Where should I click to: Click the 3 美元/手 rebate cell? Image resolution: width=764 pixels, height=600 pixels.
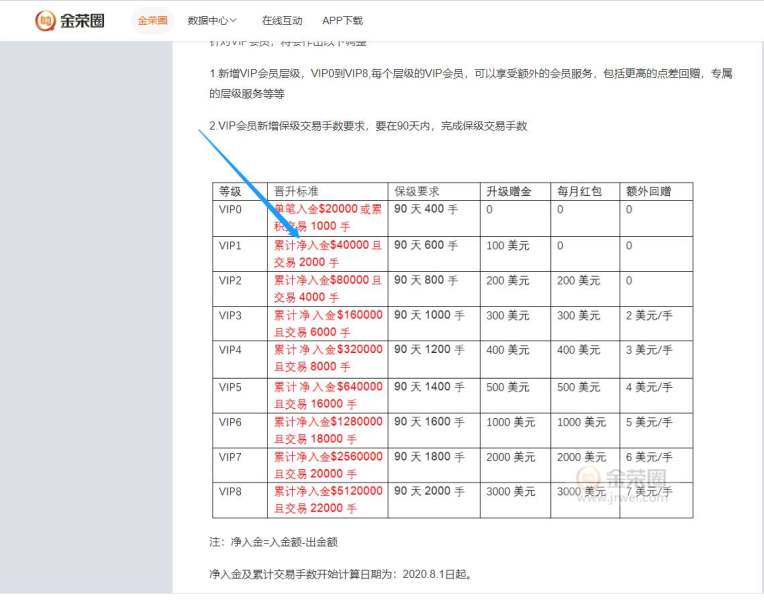(x=656, y=359)
